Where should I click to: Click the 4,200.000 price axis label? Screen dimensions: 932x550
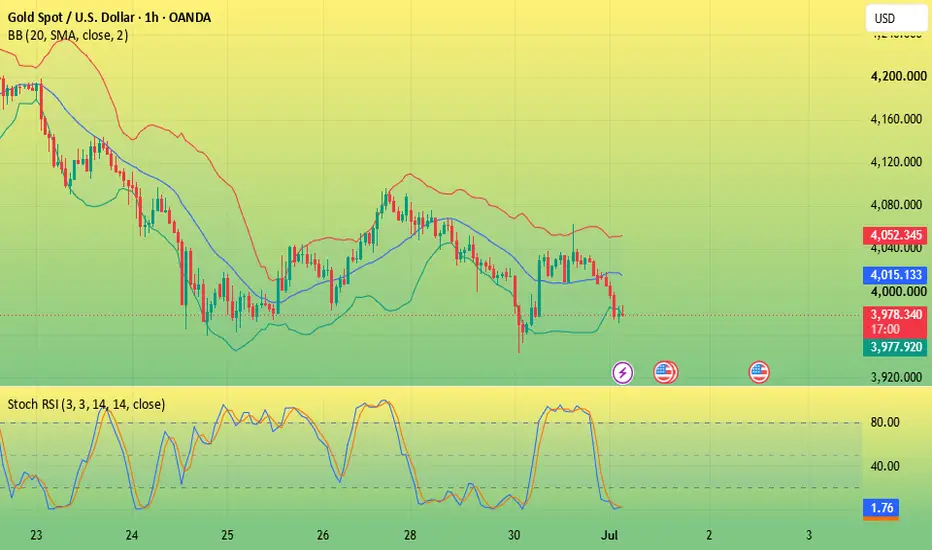point(898,76)
